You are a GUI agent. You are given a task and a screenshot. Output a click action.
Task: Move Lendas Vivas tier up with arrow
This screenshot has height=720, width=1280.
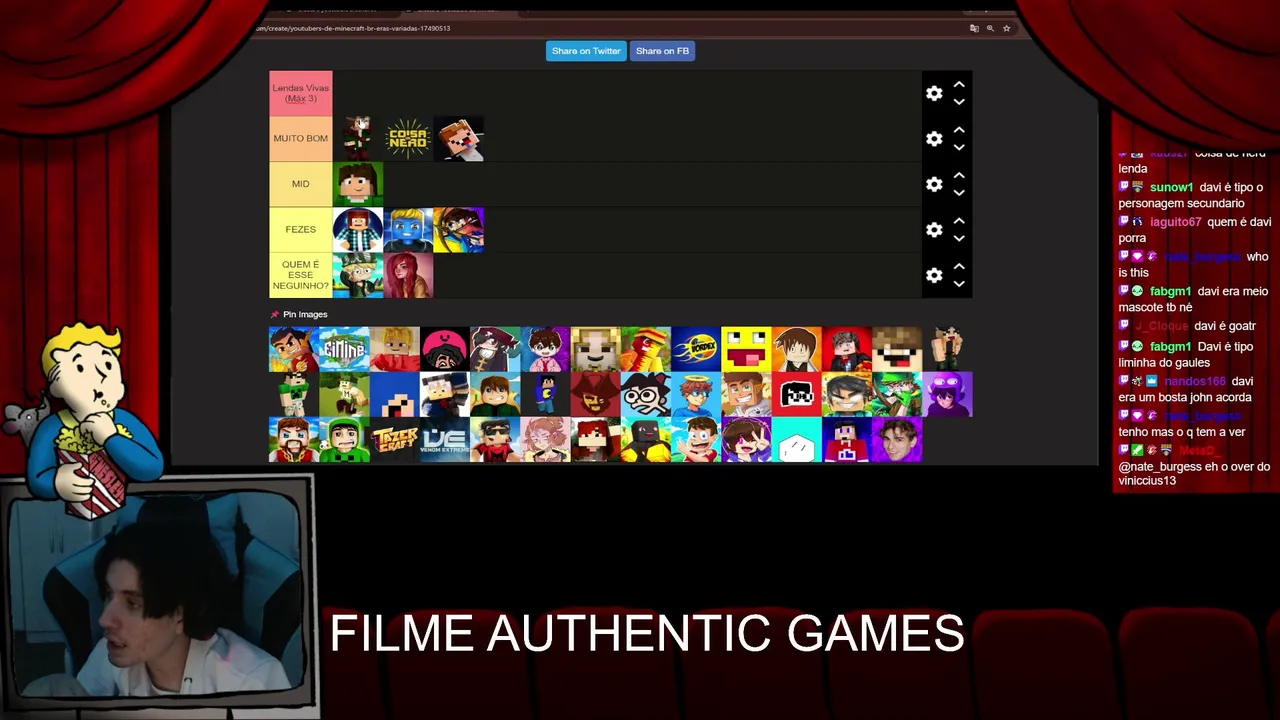[x=959, y=84]
